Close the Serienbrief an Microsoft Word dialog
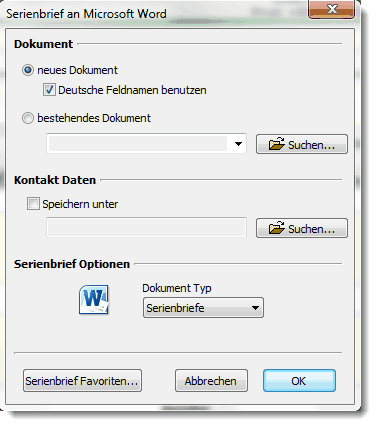The image size is (376, 426). pos(331,9)
